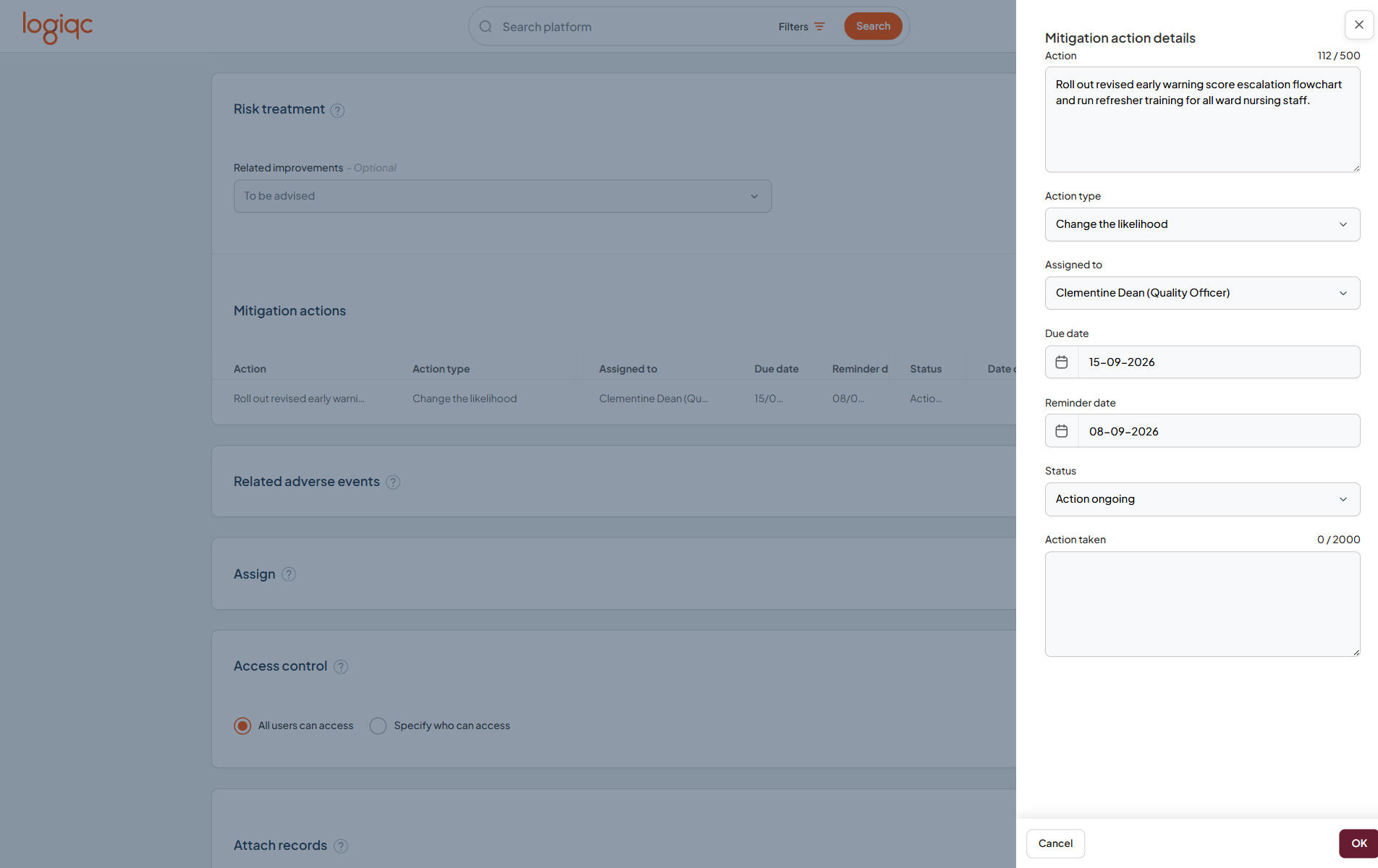Click Cancel in details panel
The image size is (1378, 868).
(x=1055, y=843)
